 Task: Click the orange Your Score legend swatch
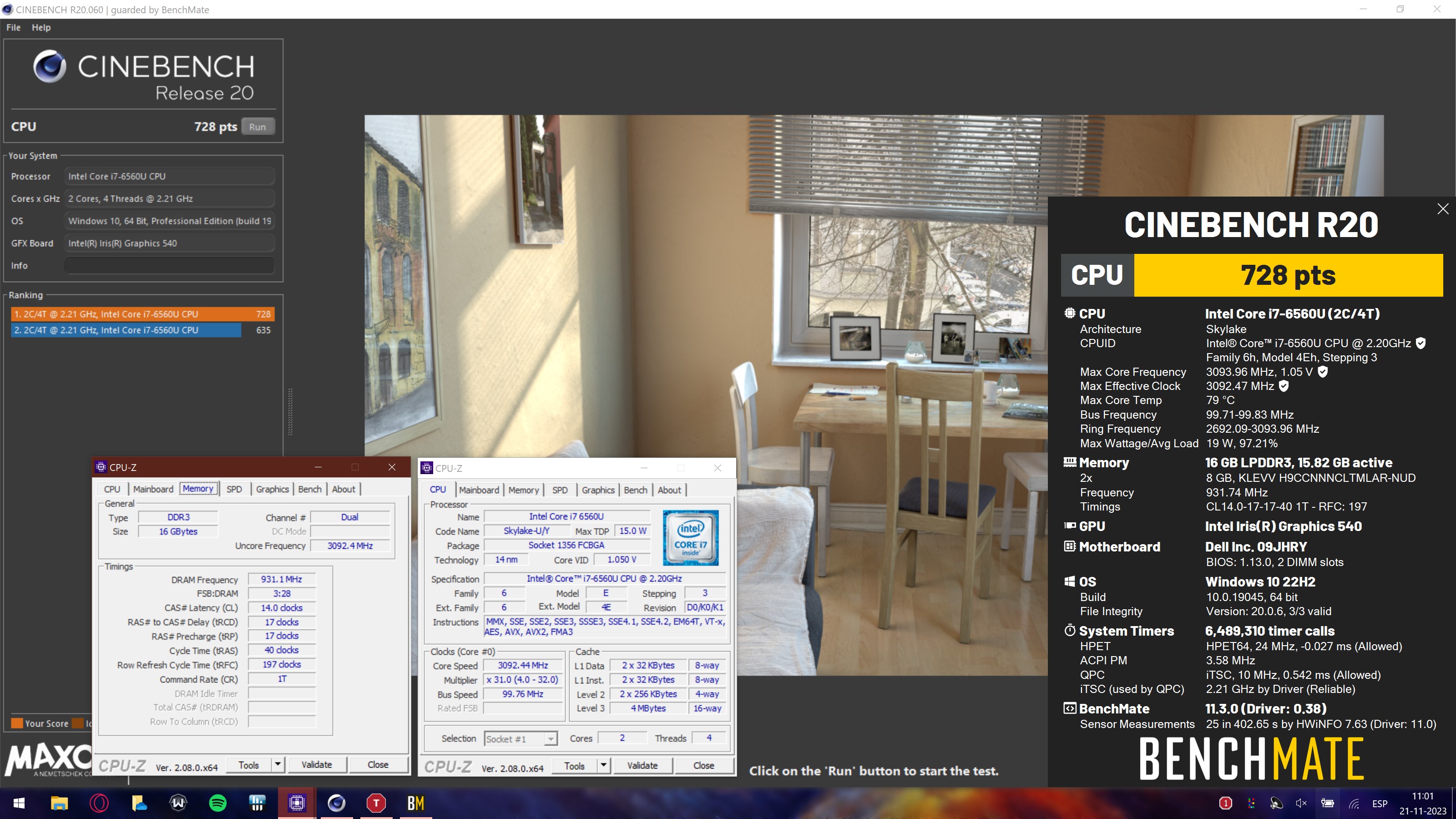(x=17, y=723)
